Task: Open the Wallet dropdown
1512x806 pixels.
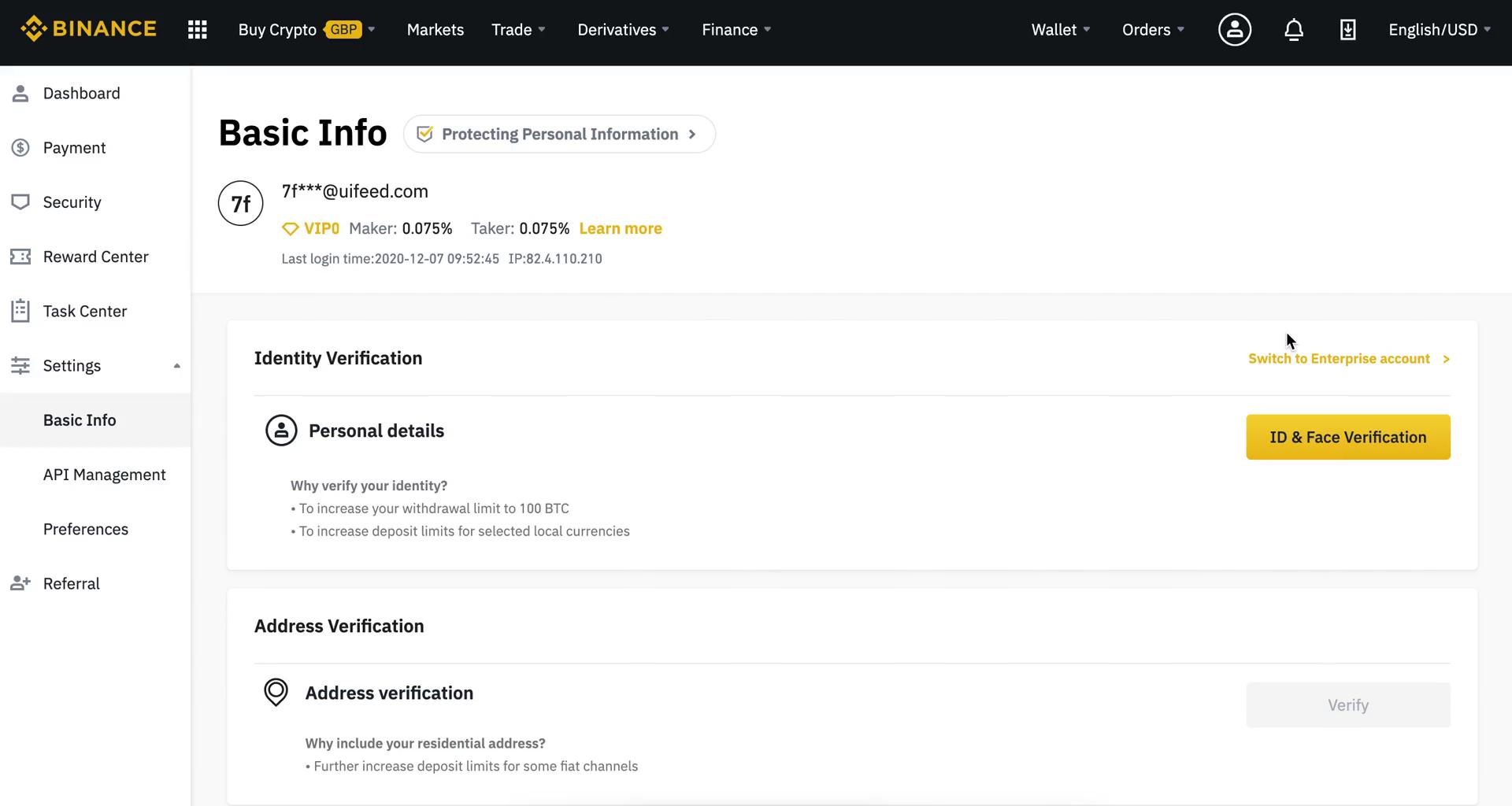Action: click(x=1061, y=30)
